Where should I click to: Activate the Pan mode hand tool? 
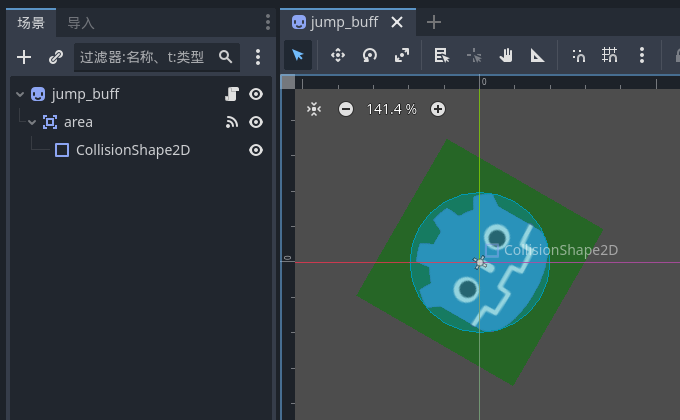[x=506, y=56]
